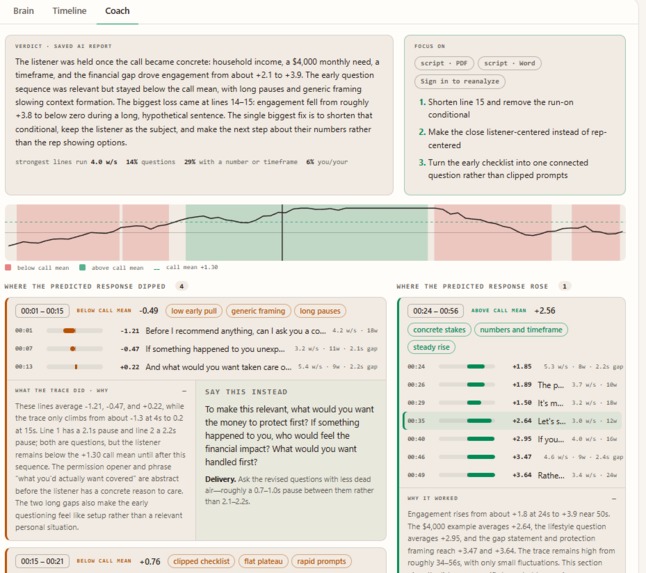
Task: Click the first red below-mean chart region
Action: [x=68, y=232]
